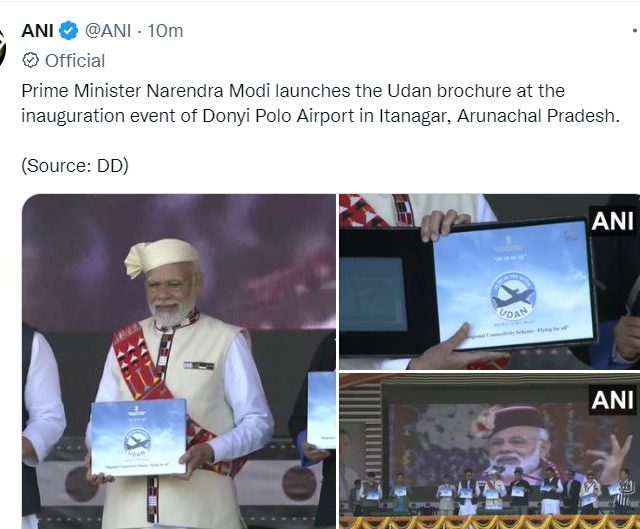This screenshot has height=529, width=640.
Task: Click the UDAN airplane logo in top-right photo
Action: click(512, 293)
